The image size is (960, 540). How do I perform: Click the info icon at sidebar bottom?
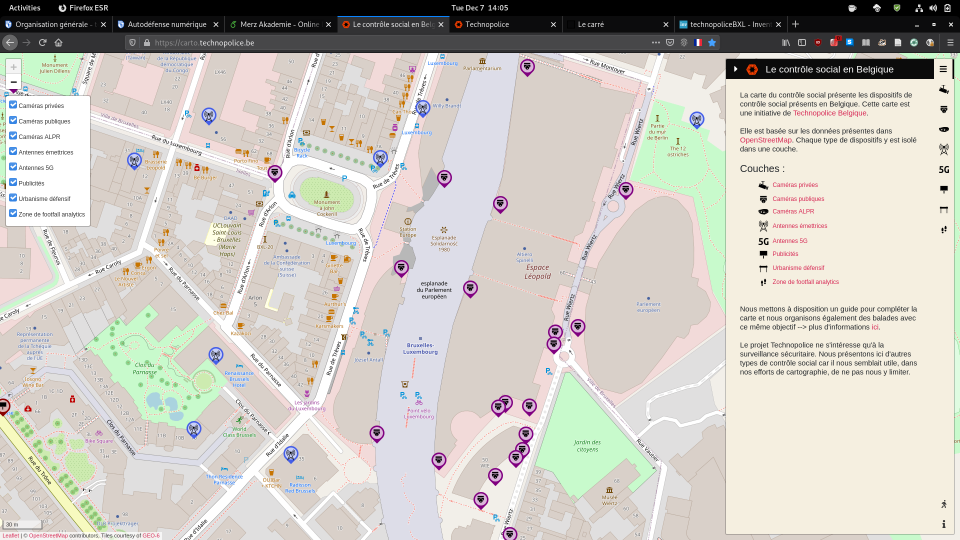point(943,524)
